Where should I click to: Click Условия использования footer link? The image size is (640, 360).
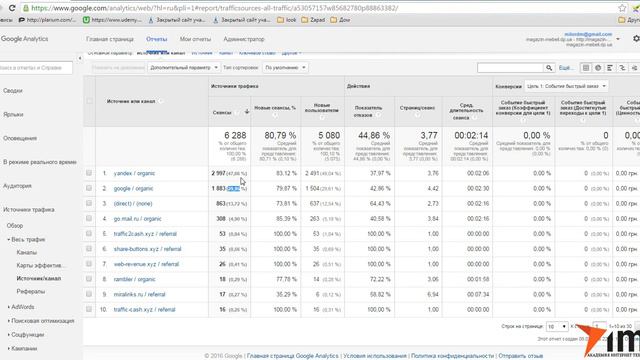pos(375,356)
